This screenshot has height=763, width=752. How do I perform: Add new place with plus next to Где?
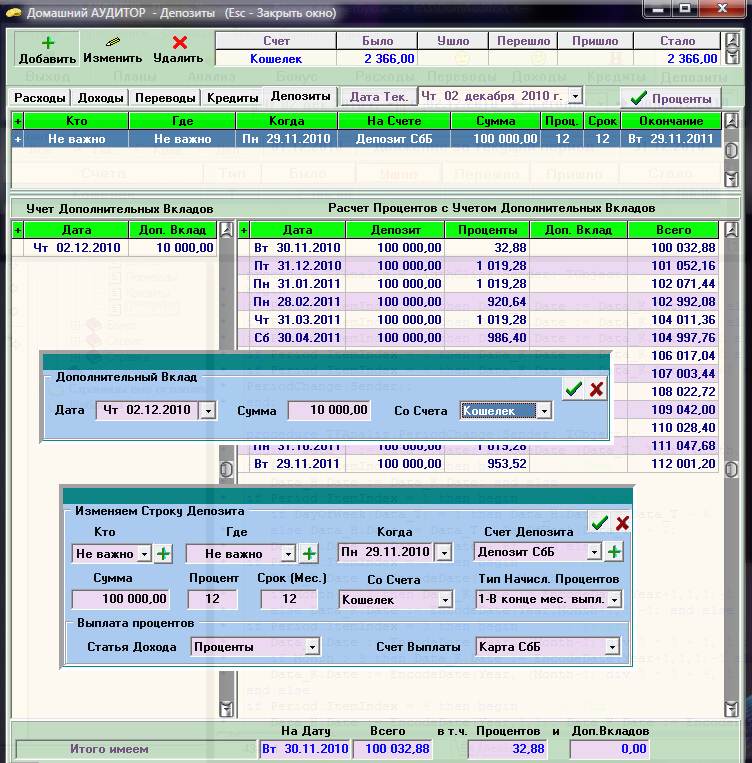310,553
